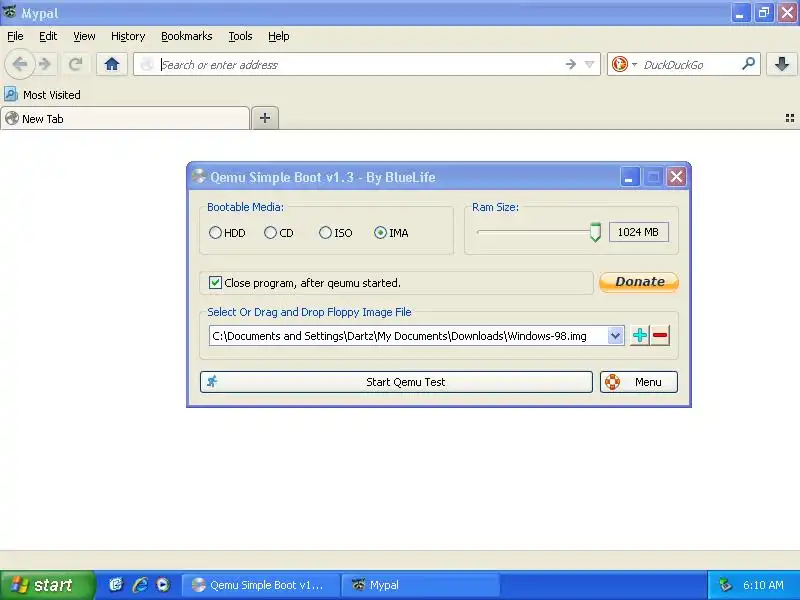The height and width of the screenshot is (600, 800).
Task: Click the search magnifier icon in DuckDuckGo box
Action: coord(748,64)
